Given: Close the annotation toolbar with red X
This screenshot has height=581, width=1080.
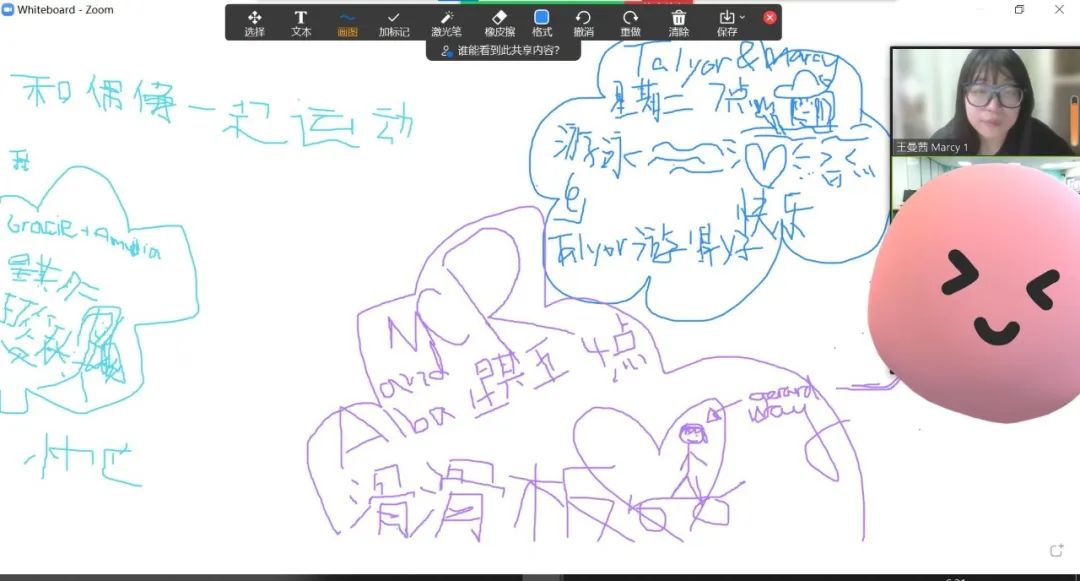Looking at the screenshot, I should (769, 17).
